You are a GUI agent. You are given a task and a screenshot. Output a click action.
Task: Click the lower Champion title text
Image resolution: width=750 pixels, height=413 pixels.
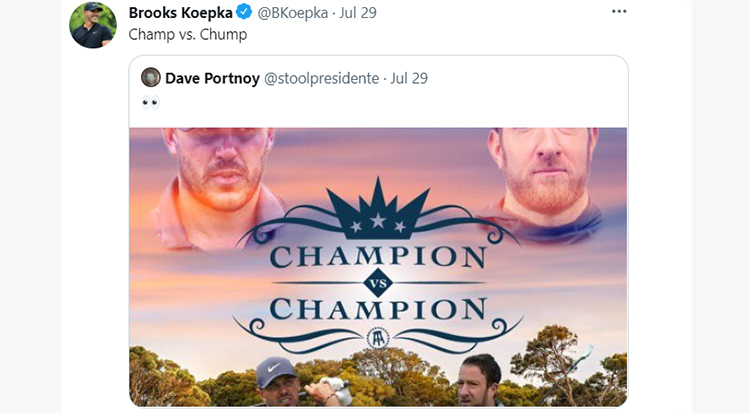pyautogui.click(x=378, y=309)
